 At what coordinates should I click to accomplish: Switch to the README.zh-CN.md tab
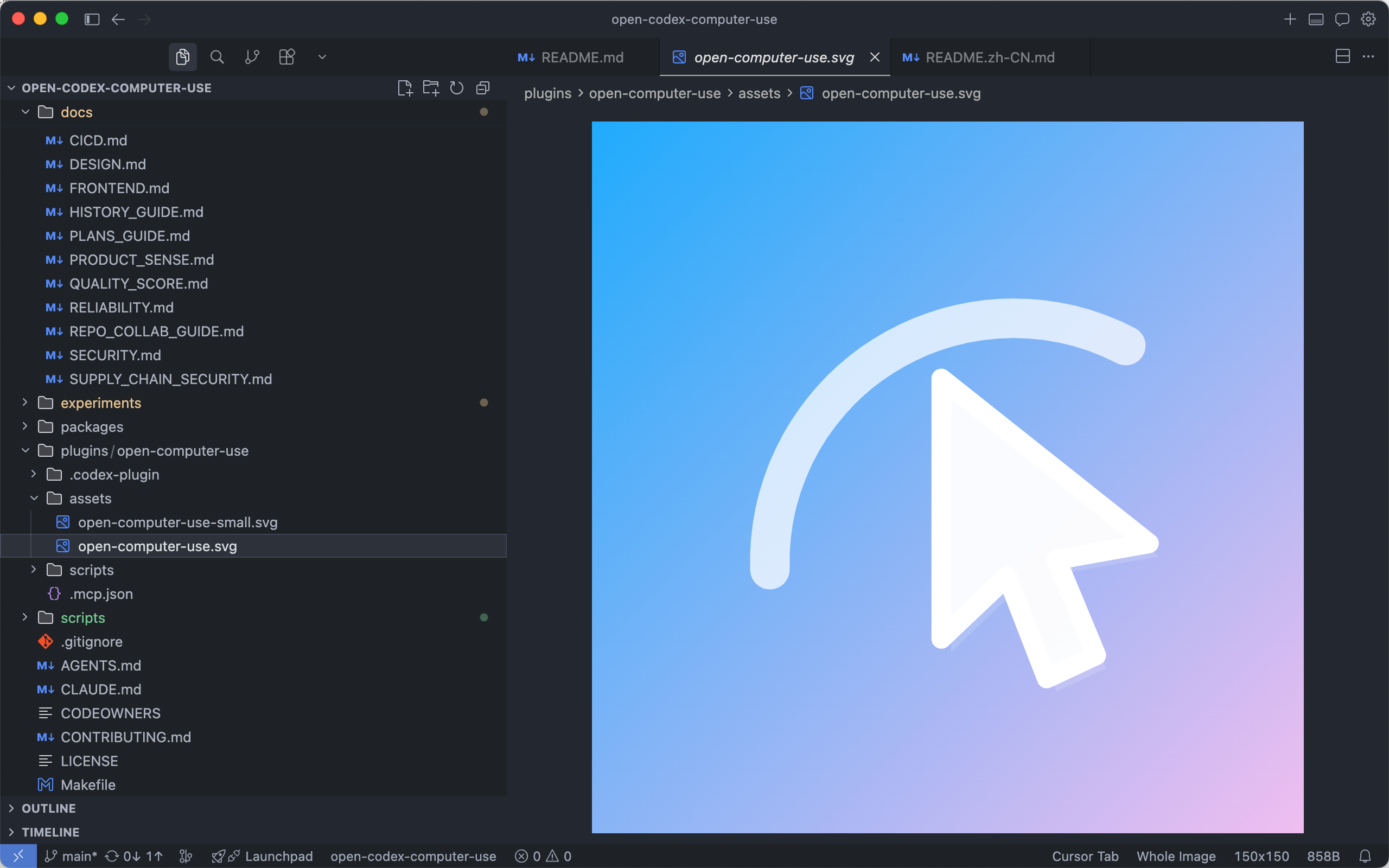[x=990, y=58]
